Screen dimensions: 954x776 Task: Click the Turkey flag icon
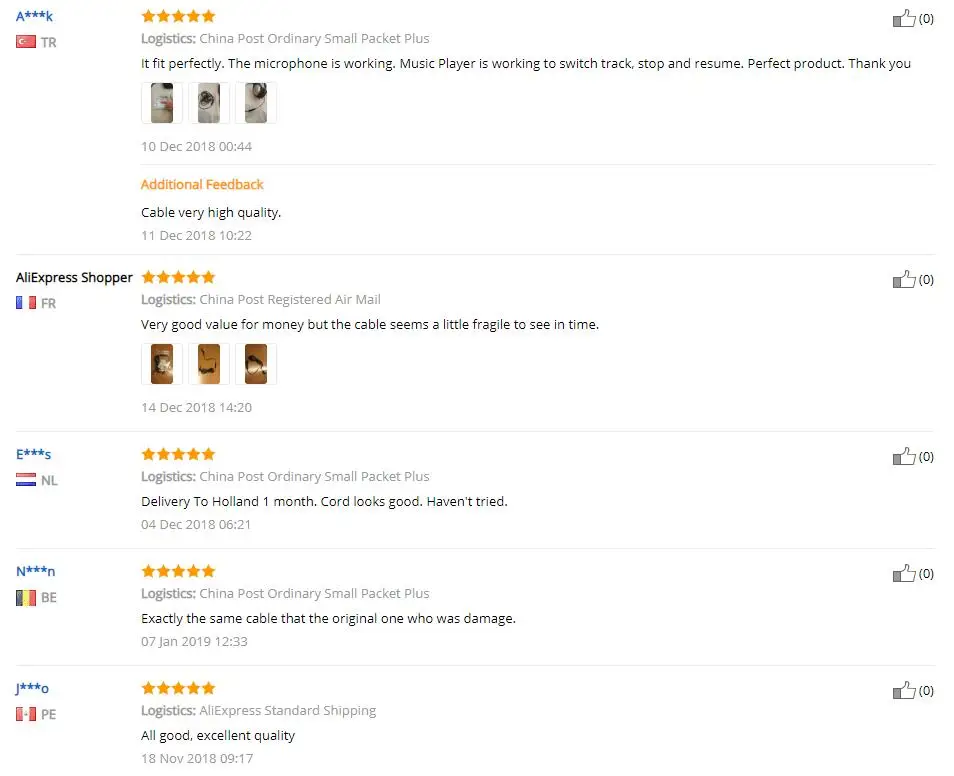pyautogui.click(x=26, y=42)
